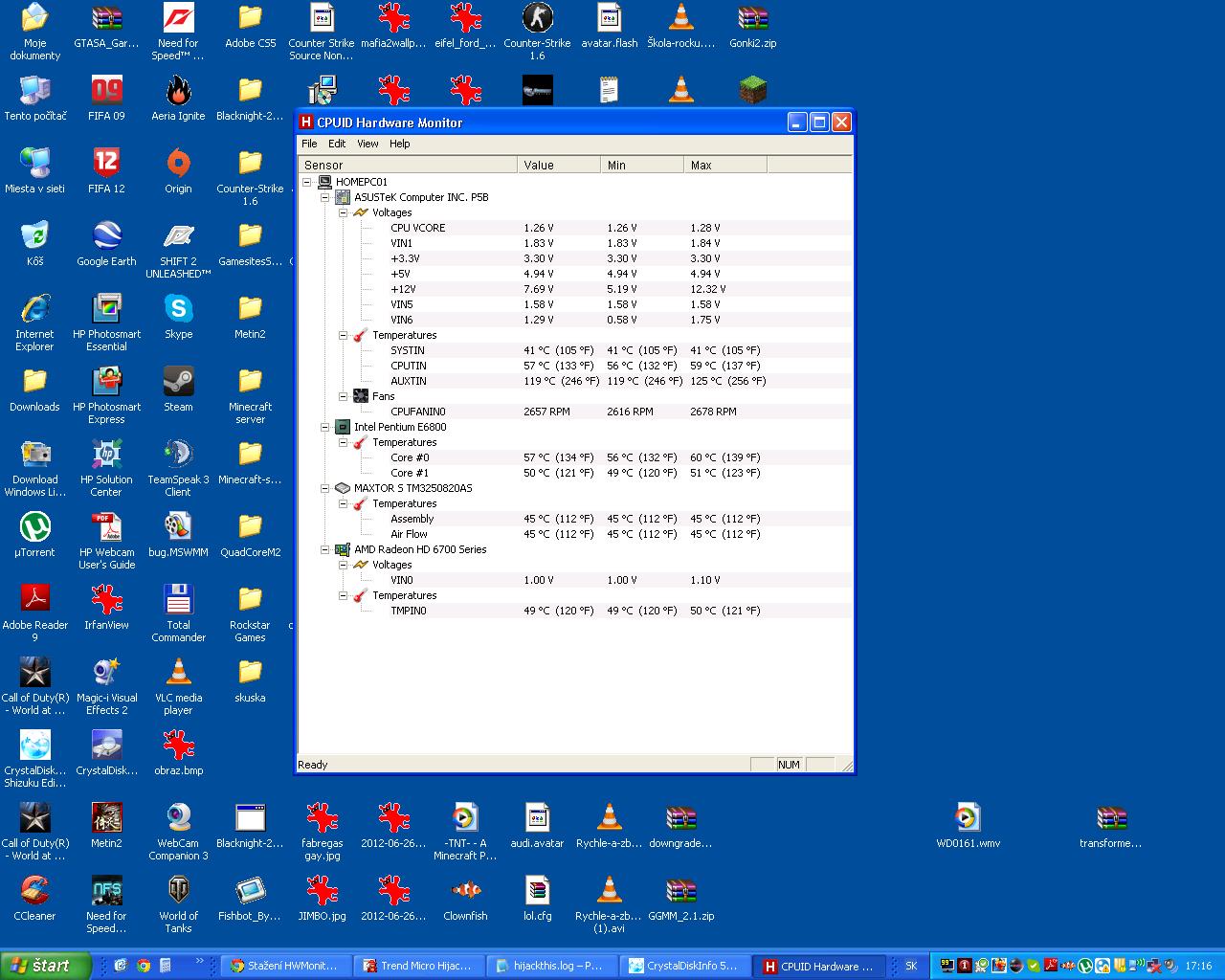Collapse the Intel Pentium Temperatures group
Viewport: 1225px width, 980px height.
(344, 442)
